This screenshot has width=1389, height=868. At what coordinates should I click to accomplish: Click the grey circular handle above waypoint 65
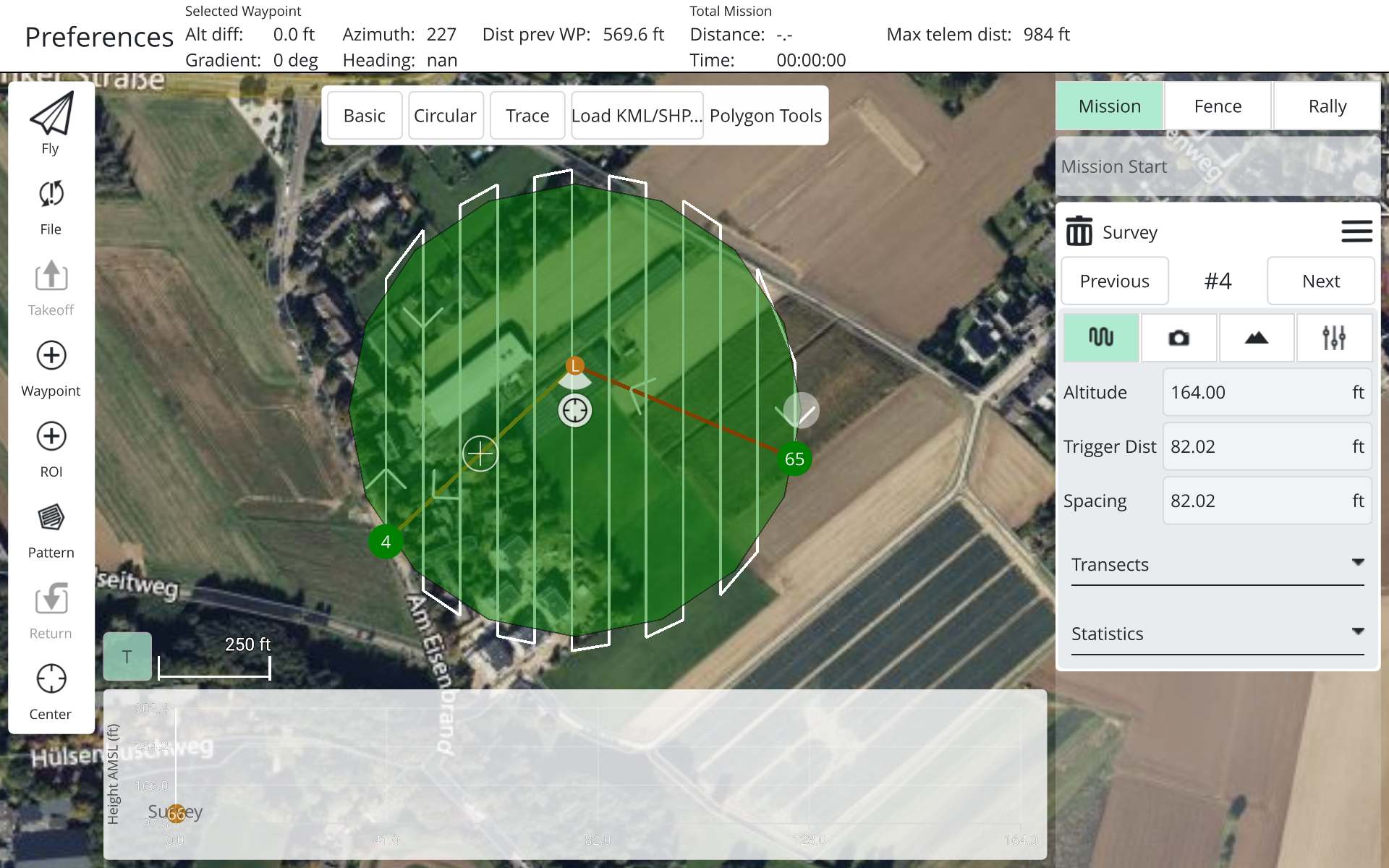802,410
